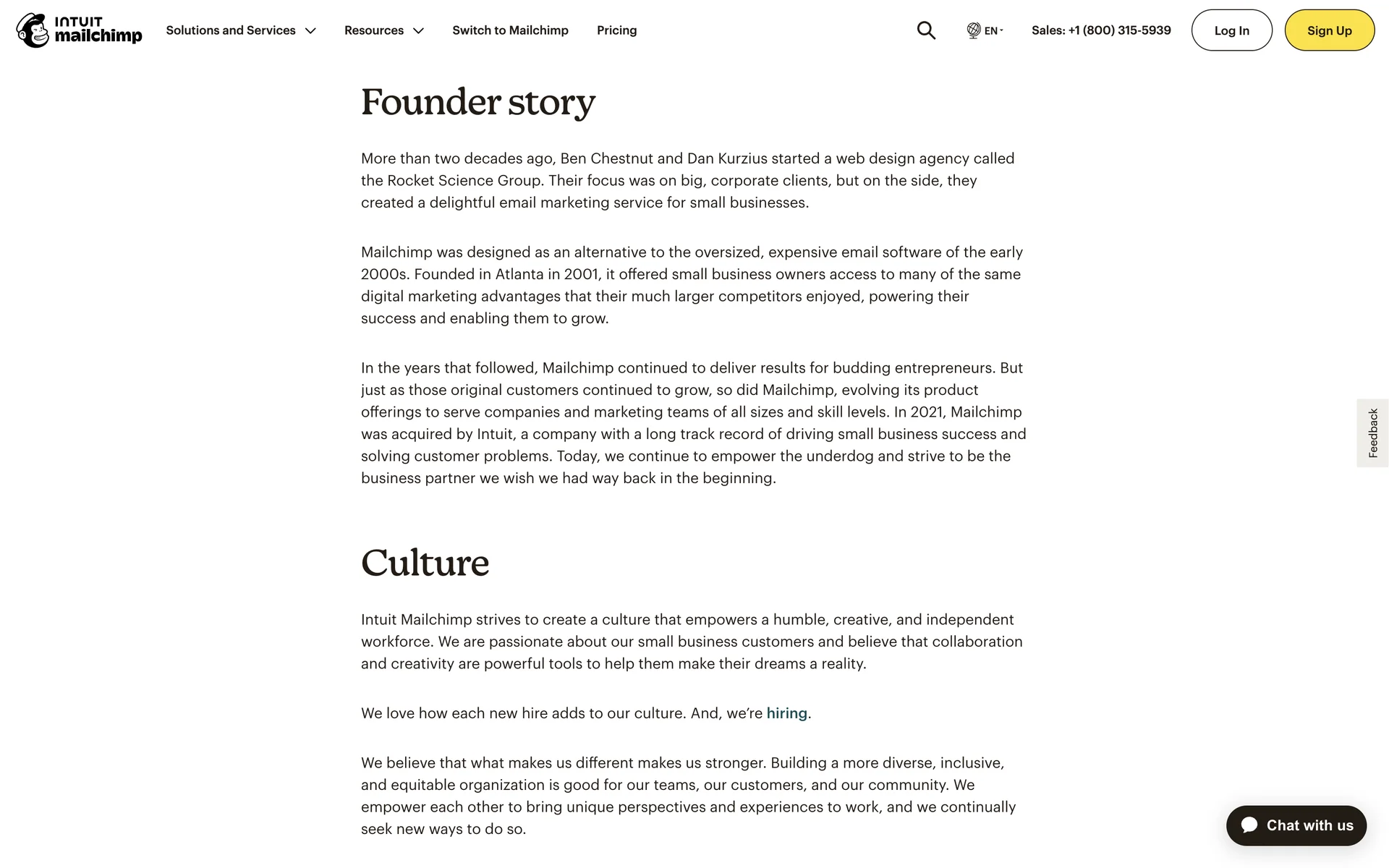Click the Founder story heading
Screen dimensions: 1389x868
tap(478, 102)
